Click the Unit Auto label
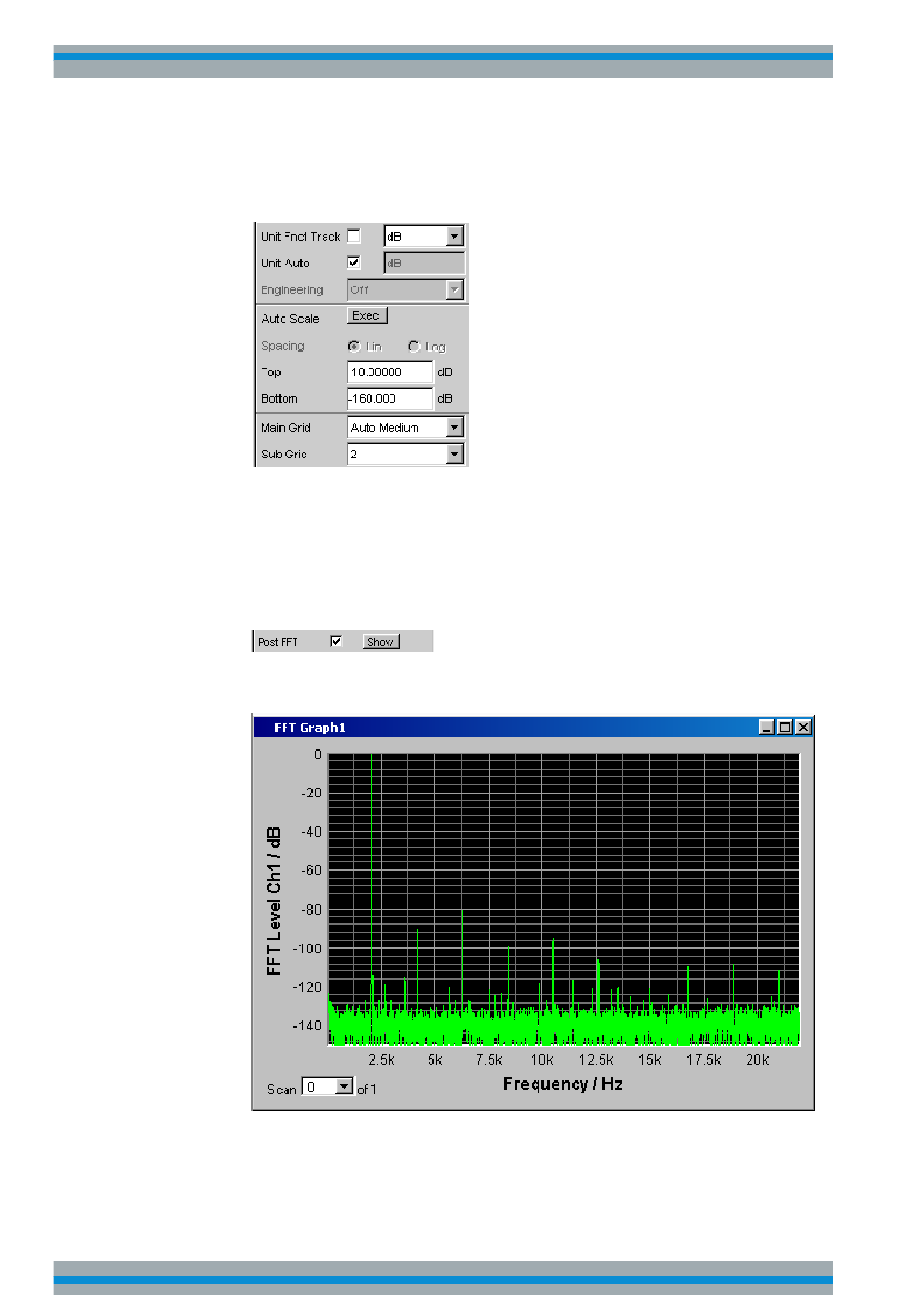Image resolution: width=907 pixels, height=1316 pixels. point(285,264)
